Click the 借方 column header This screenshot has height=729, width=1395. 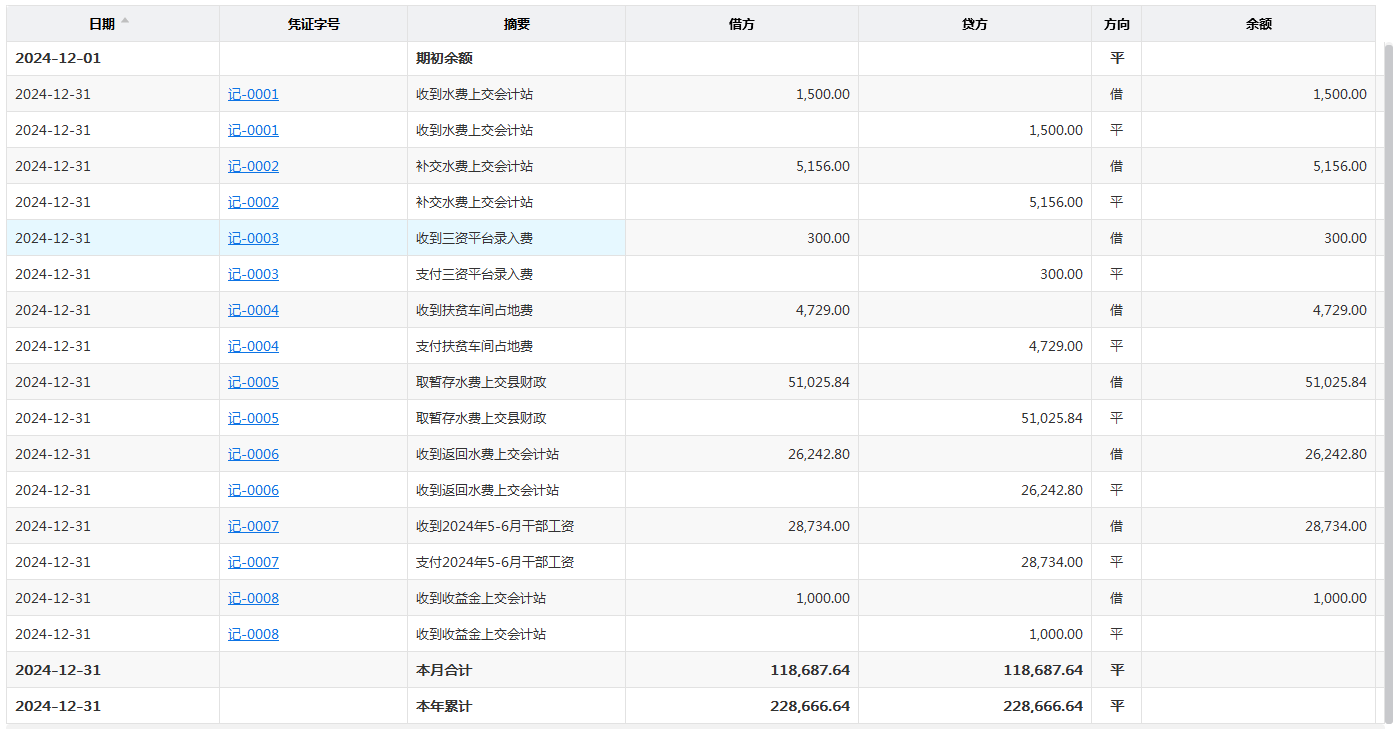(741, 24)
